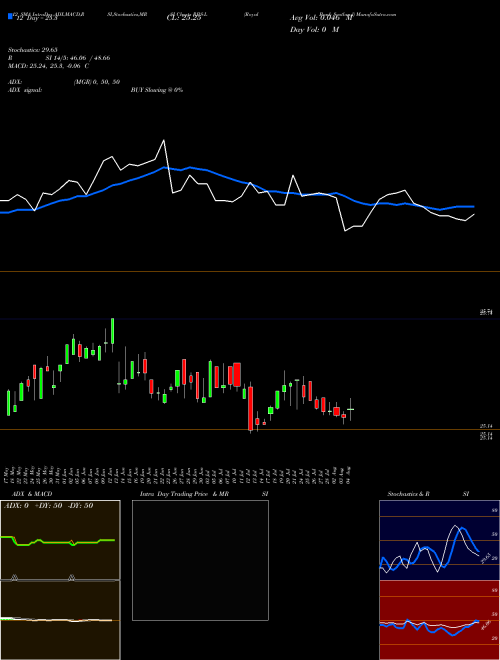Click the green ADX line in ADX panel
500x660 pixels.
coord(58,541)
